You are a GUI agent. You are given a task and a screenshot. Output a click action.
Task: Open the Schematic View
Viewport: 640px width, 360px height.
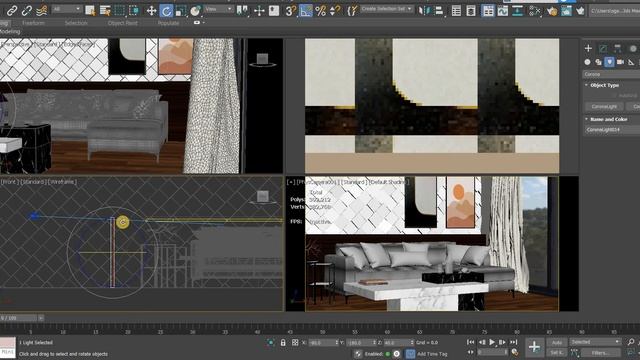(518, 10)
